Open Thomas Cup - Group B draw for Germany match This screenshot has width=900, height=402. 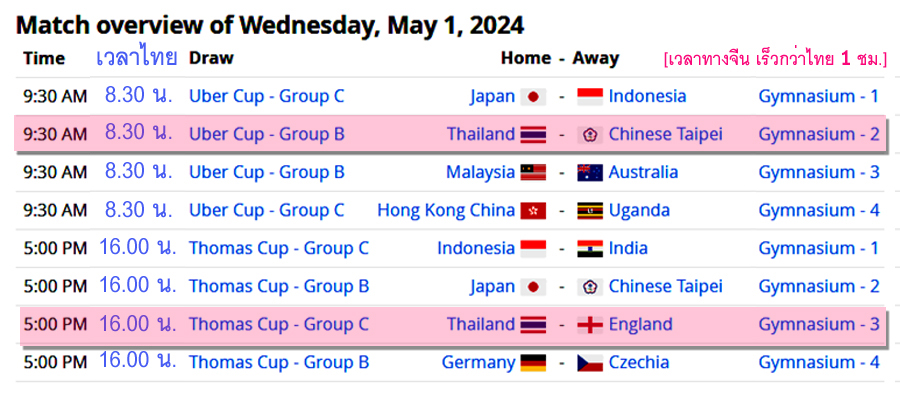pyautogui.click(x=279, y=362)
